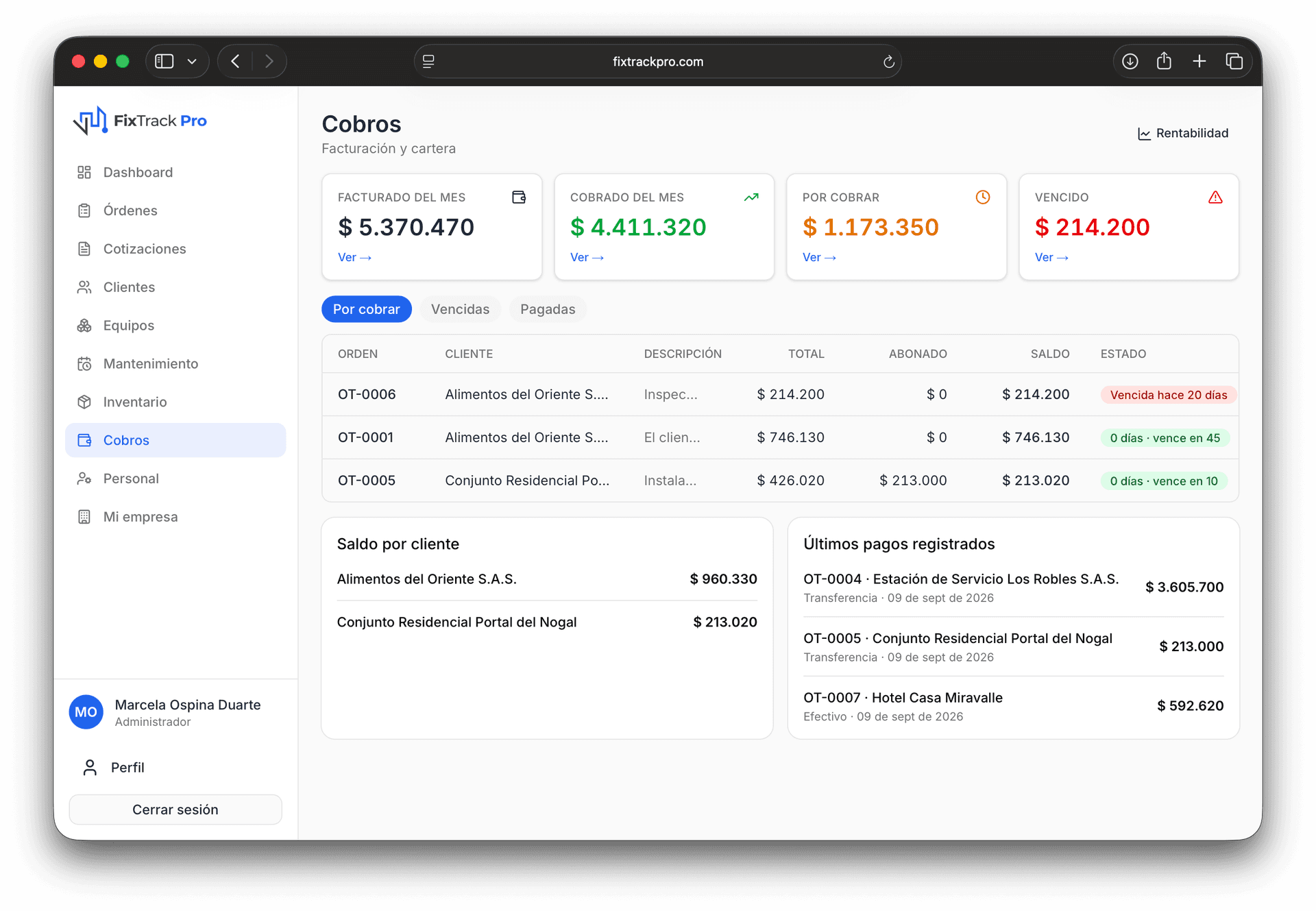Switch to the Pagadas tab
This screenshot has height=911, width=1316.
coord(548,309)
